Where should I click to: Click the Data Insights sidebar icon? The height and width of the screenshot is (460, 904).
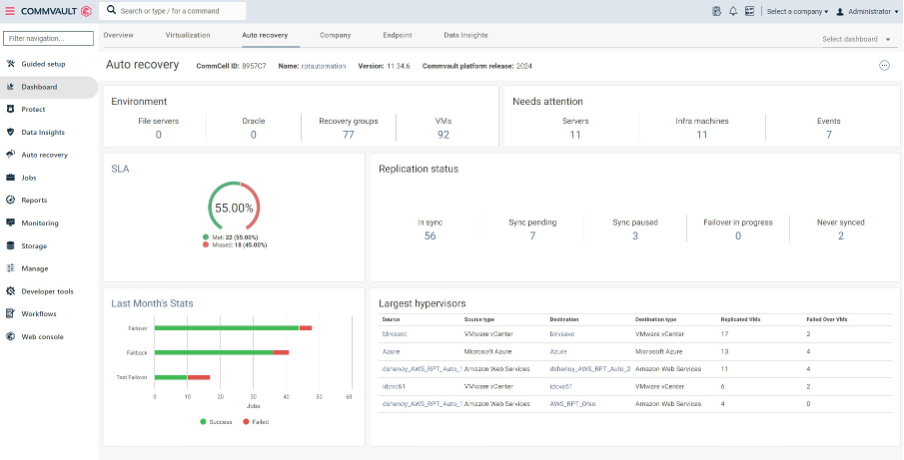[x=10, y=132]
